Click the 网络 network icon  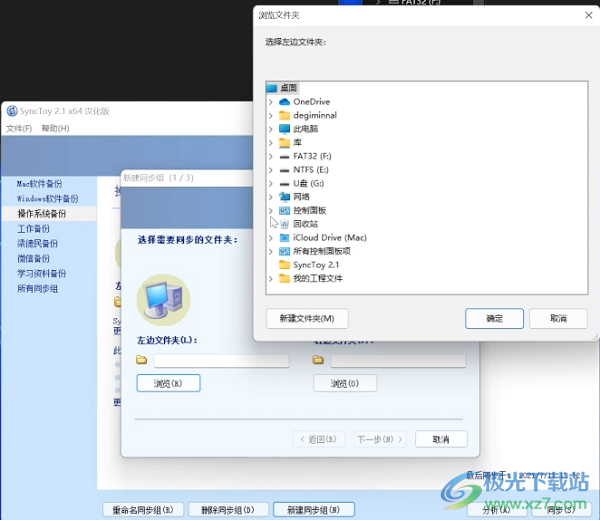tap(284, 197)
